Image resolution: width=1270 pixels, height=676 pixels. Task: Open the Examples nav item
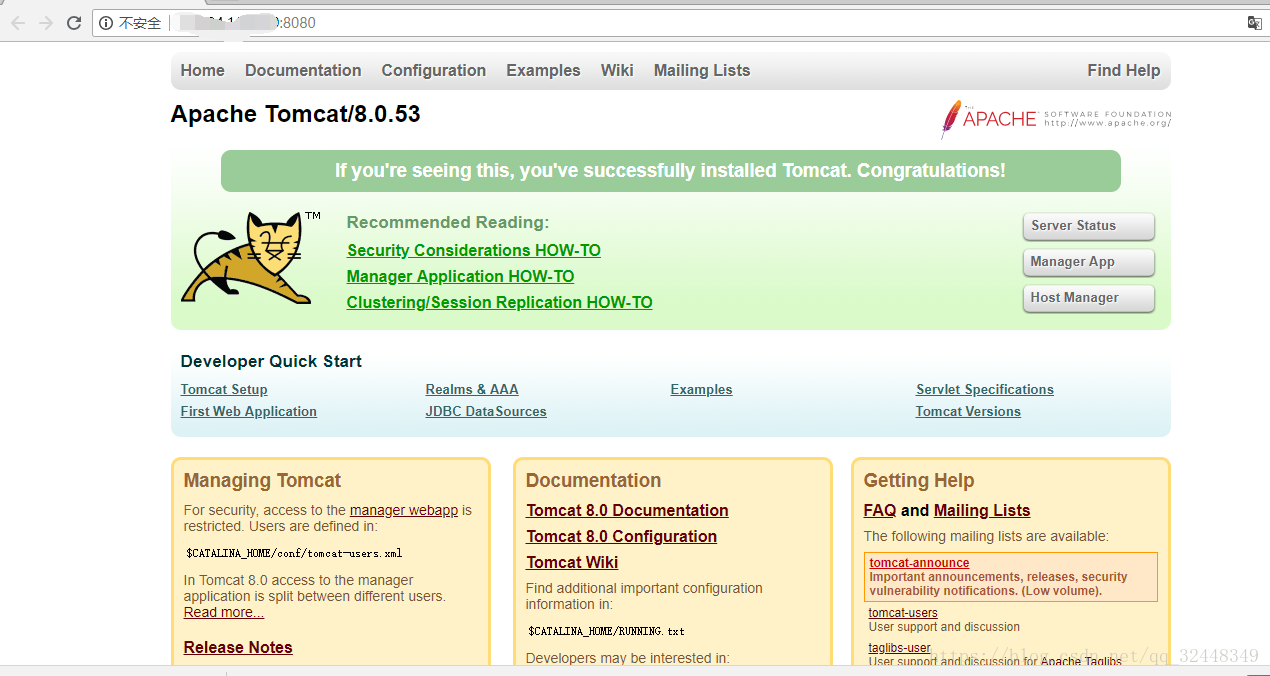(x=543, y=70)
